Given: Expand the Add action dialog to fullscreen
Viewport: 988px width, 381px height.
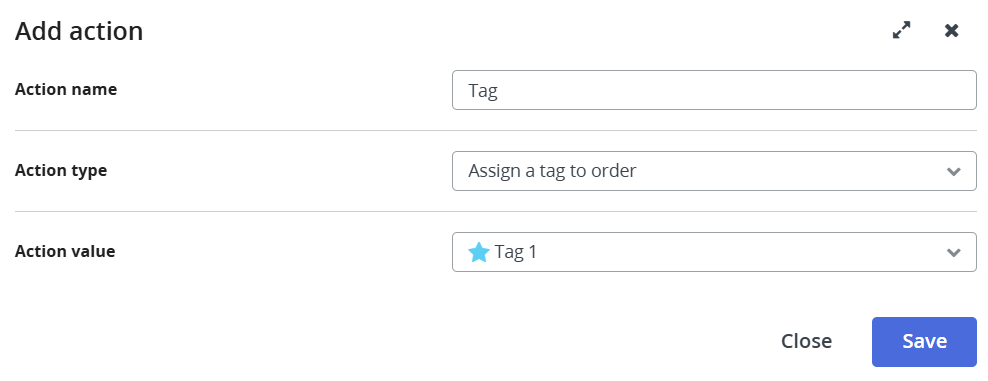Looking at the screenshot, I should 902,30.
